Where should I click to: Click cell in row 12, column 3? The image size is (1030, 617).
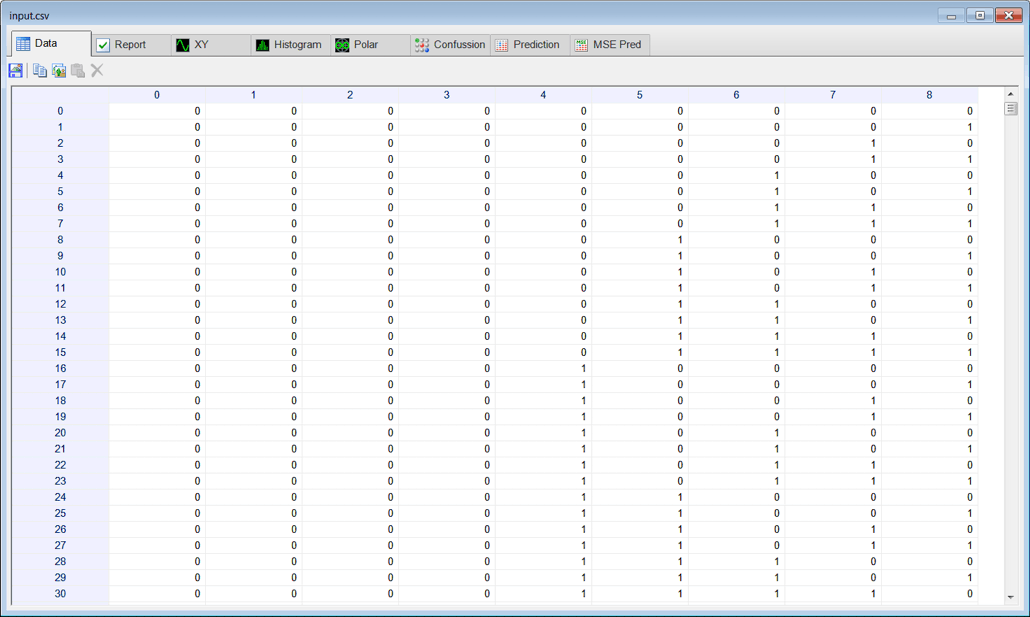[447, 304]
